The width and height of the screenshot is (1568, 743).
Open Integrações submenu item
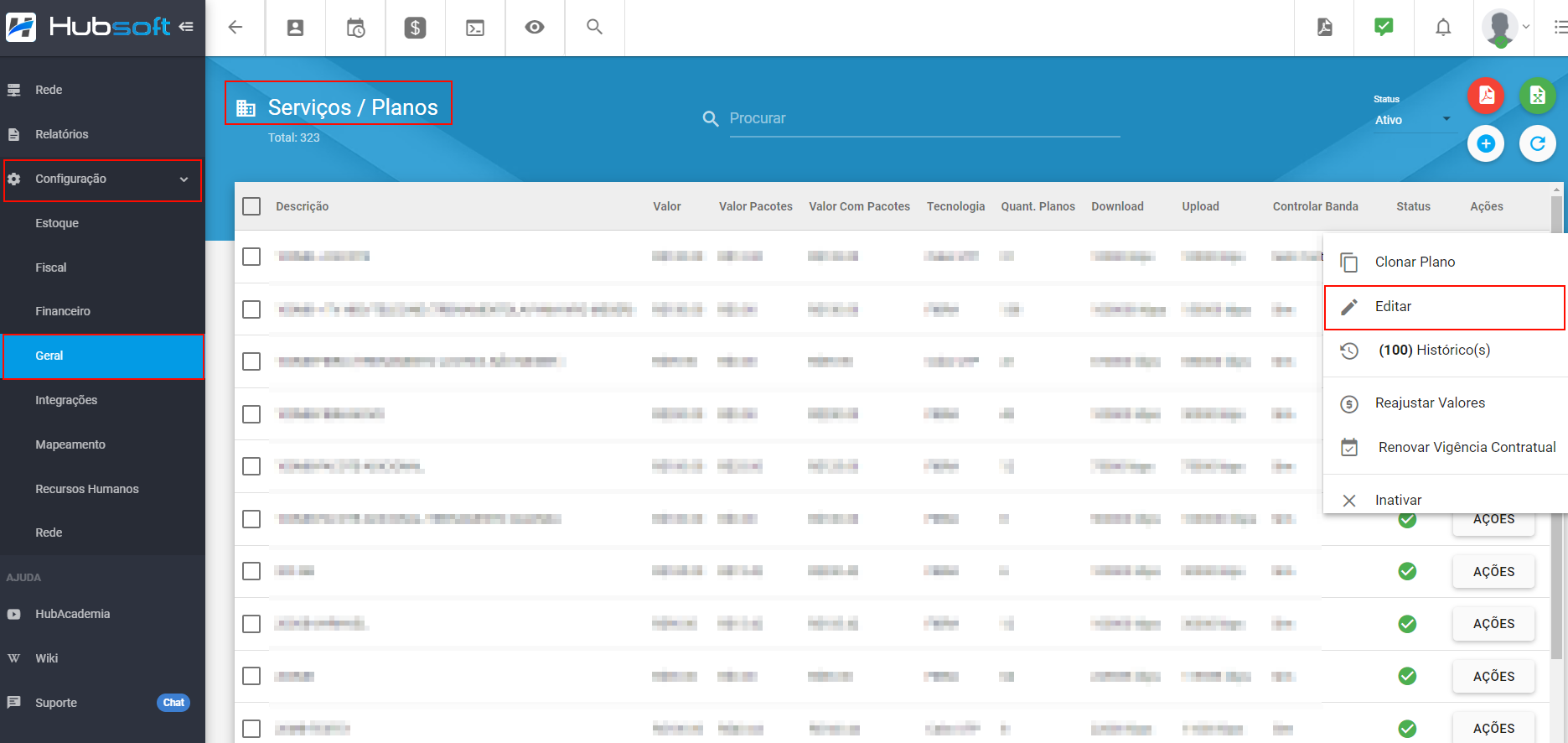click(102, 400)
